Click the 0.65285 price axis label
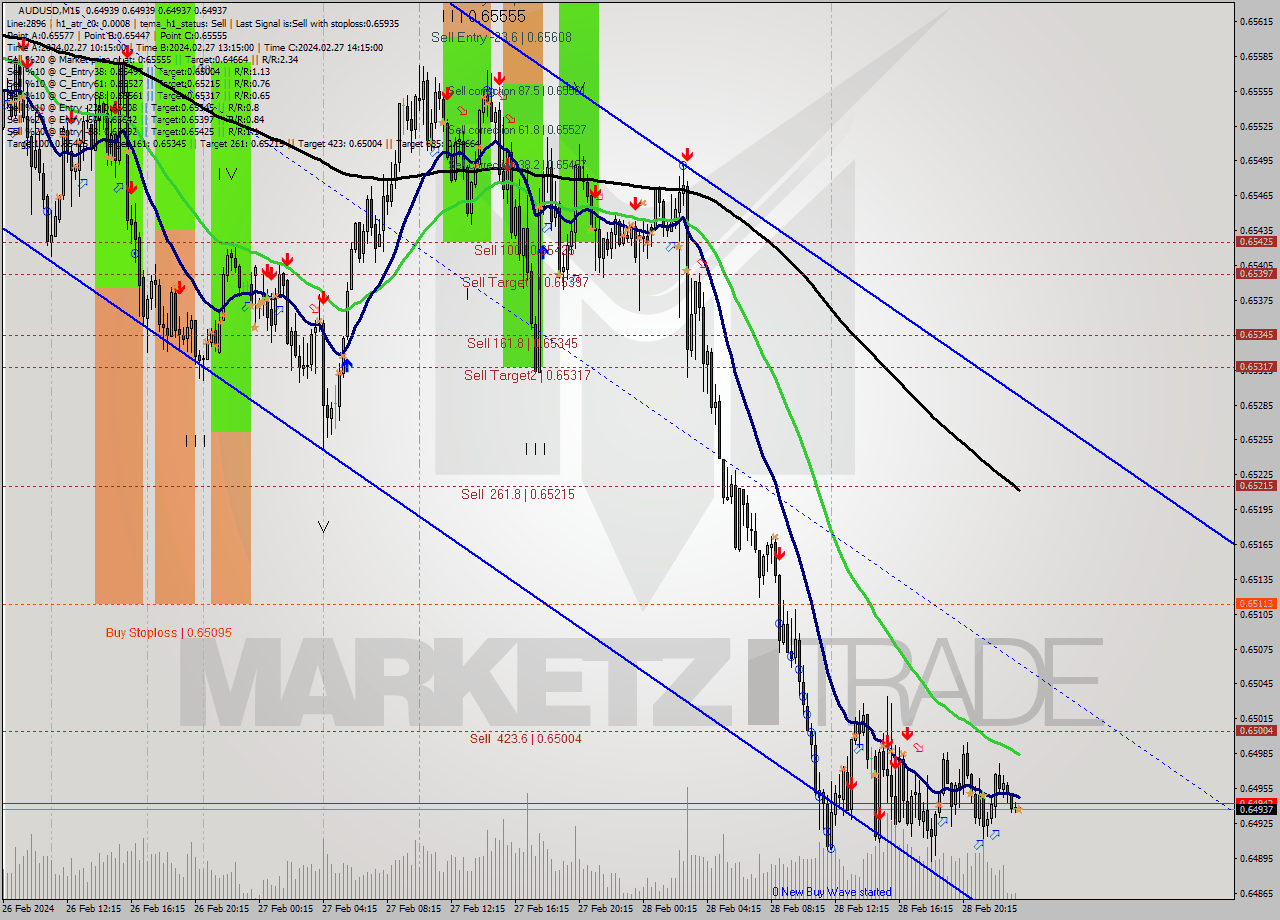Image resolution: width=1280 pixels, height=920 pixels. [x=1256, y=405]
